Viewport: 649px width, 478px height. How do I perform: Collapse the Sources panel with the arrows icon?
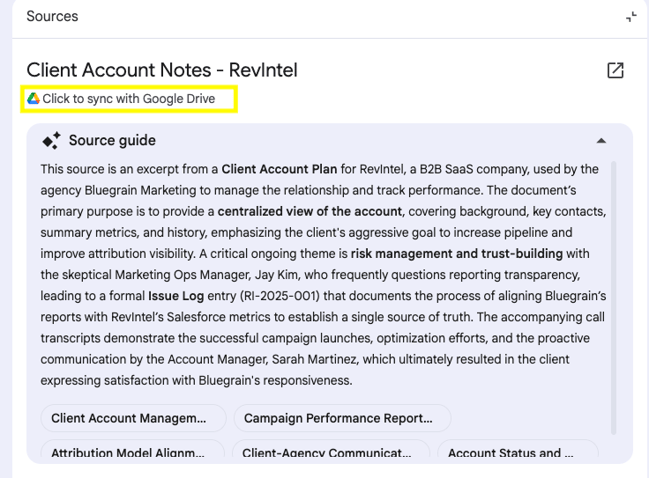tap(630, 17)
